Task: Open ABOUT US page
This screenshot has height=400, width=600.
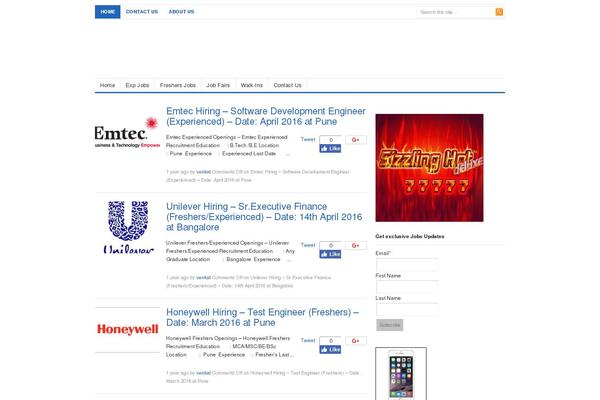Action: pos(181,12)
